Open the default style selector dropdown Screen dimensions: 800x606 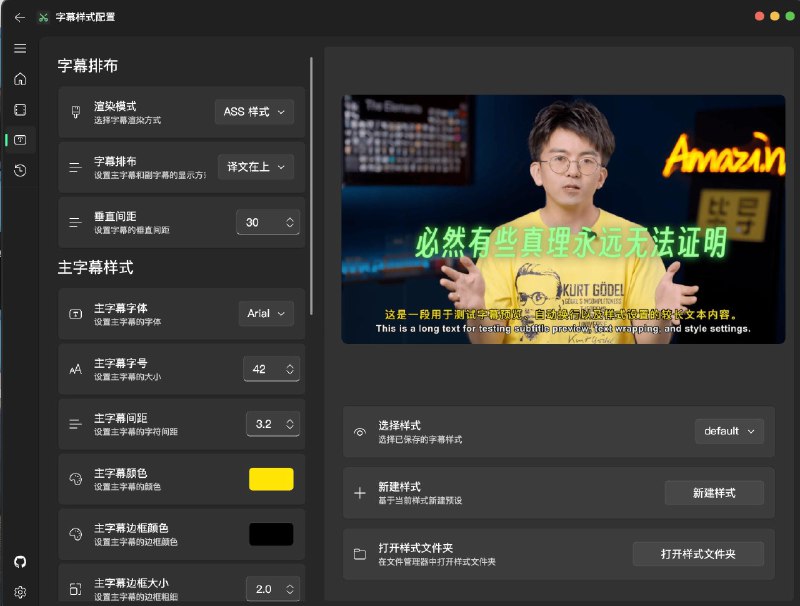pyautogui.click(x=729, y=431)
